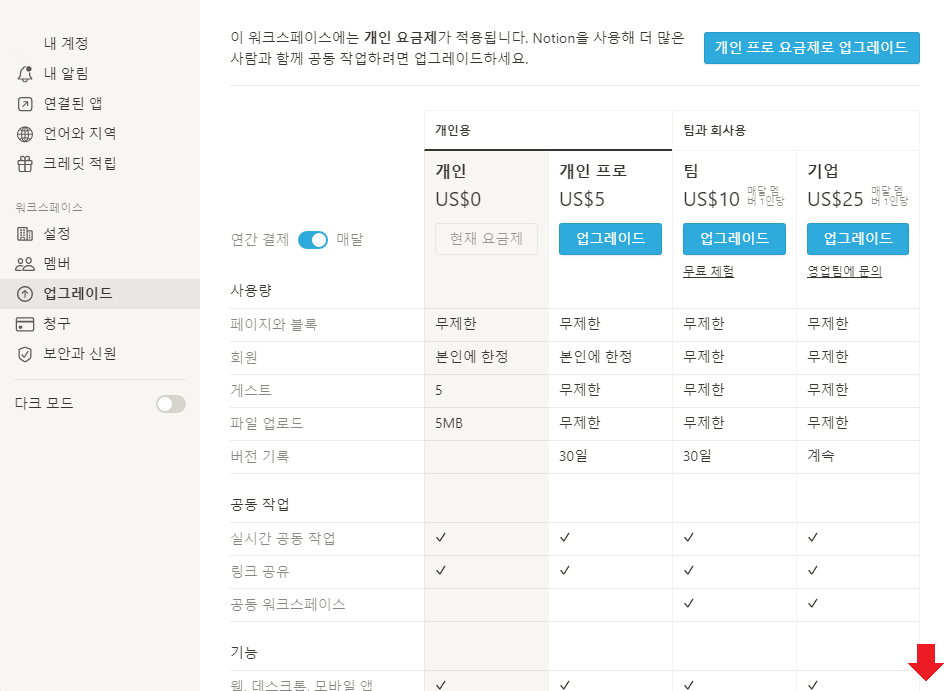The width and height of the screenshot is (950, 691).
Task: Click the 계속 version history value
Action: click(x=821, y=455)
